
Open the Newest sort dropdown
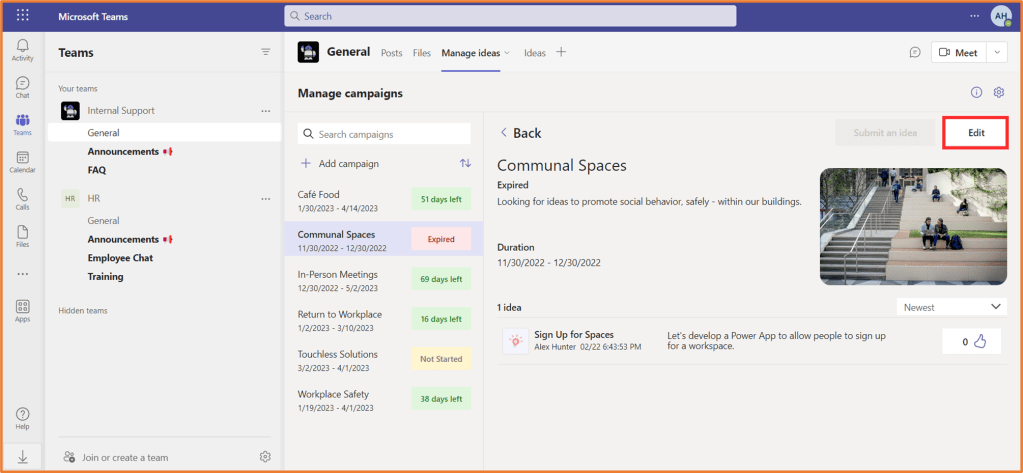click(x=950, y=307)
